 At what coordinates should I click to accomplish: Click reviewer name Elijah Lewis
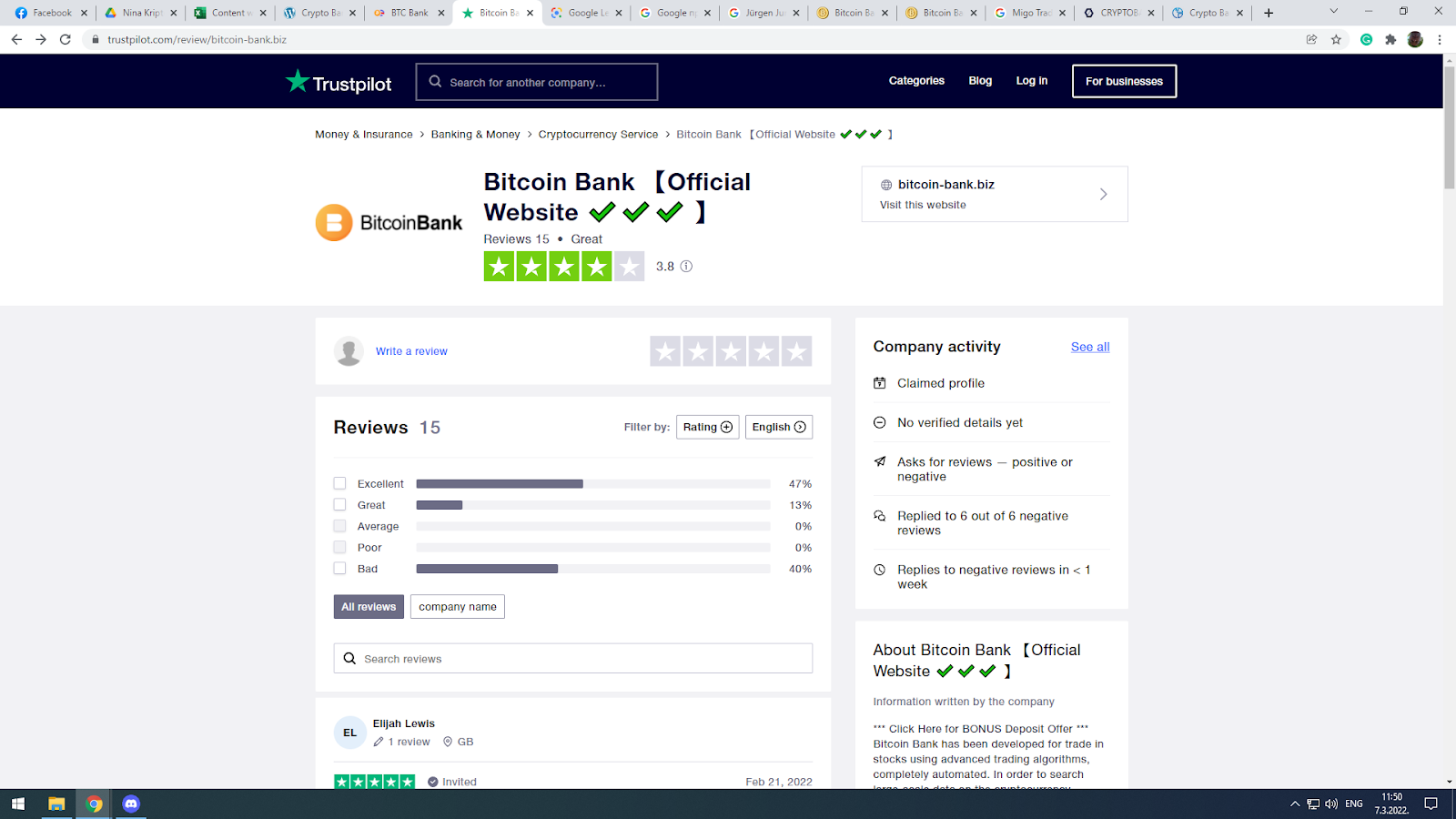tap(404, 723)
